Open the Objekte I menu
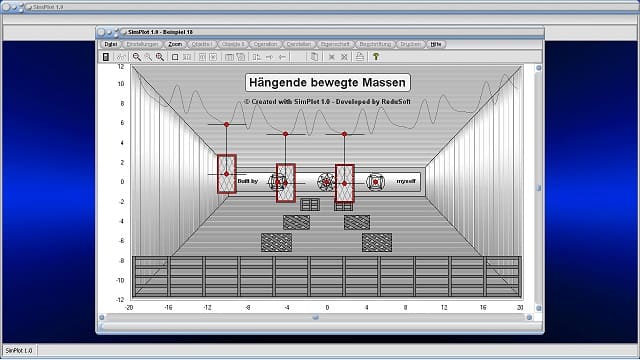The image size is (640, 360). [x=202, y=44]
